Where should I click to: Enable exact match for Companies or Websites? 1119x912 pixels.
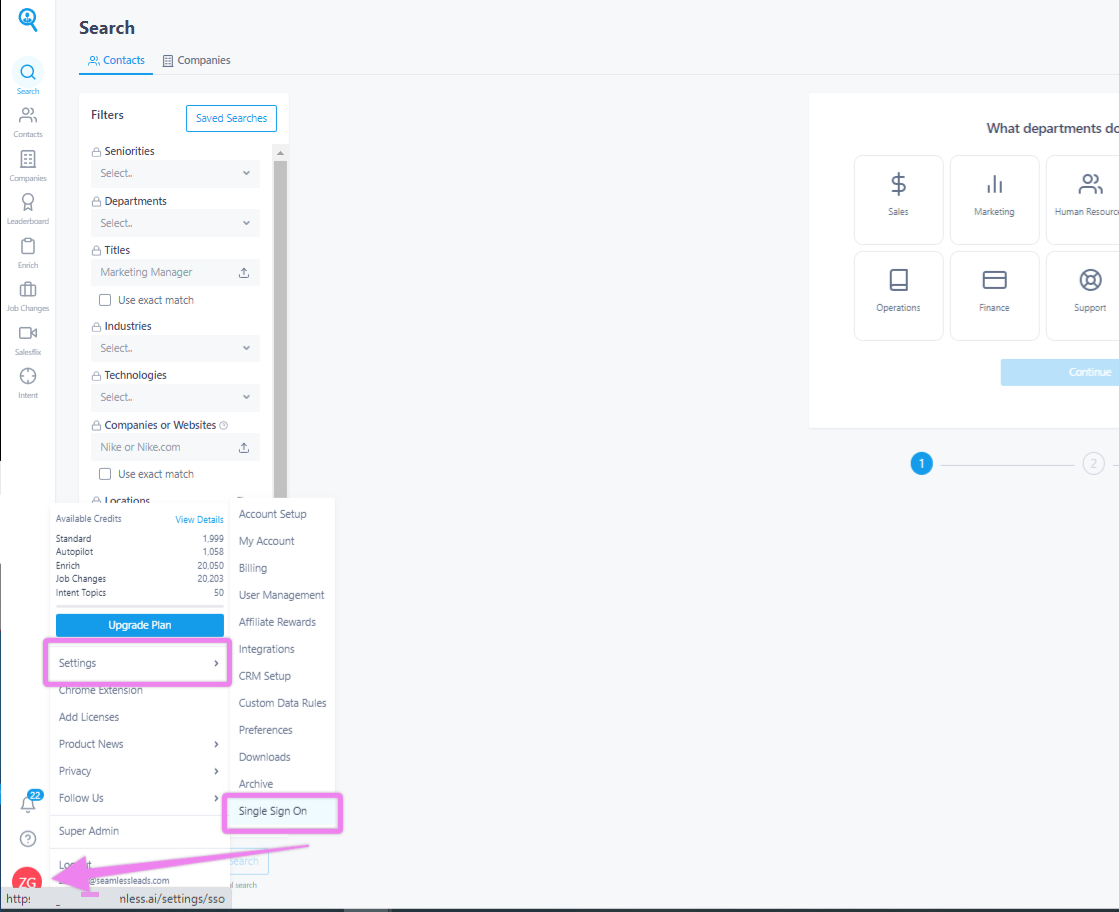[x=104, y=473]
